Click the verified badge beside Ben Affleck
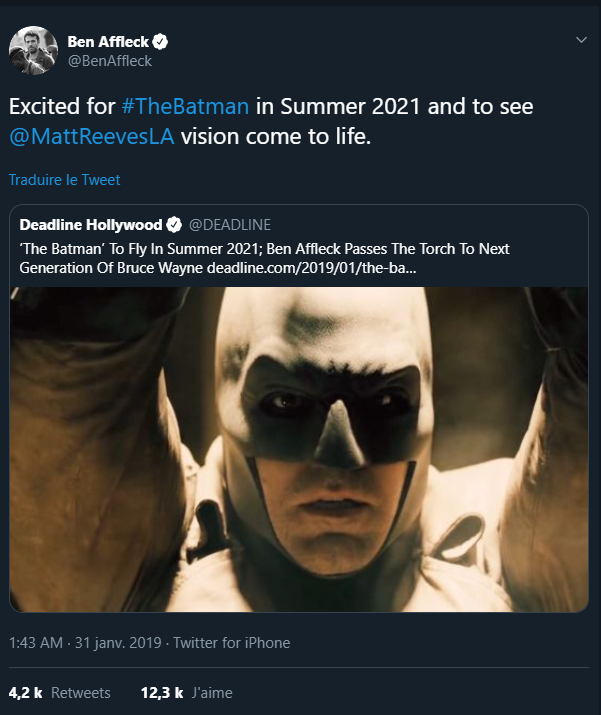The height and width of the screenshot is (715, 601). coord(160,42)
